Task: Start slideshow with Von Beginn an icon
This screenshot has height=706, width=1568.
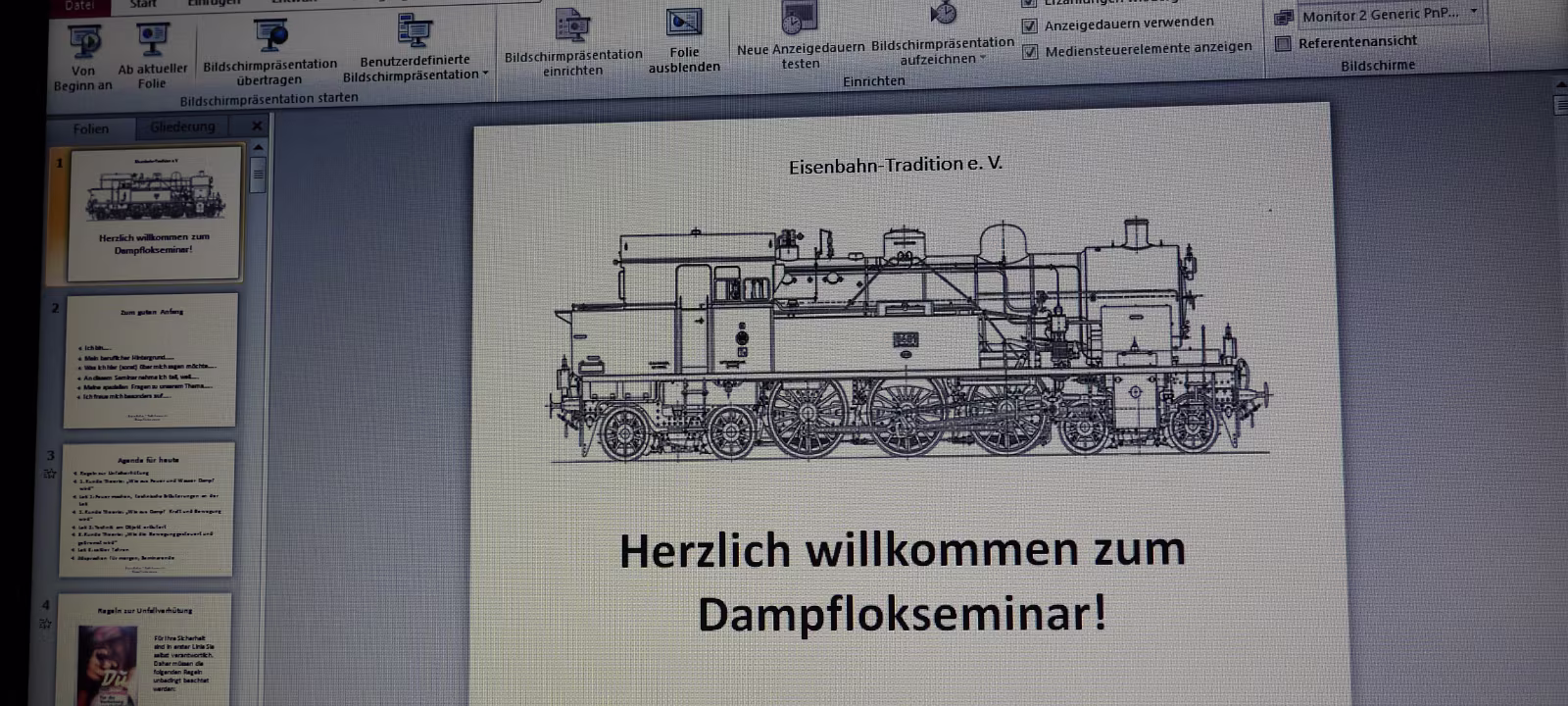Action: point(84,41)
